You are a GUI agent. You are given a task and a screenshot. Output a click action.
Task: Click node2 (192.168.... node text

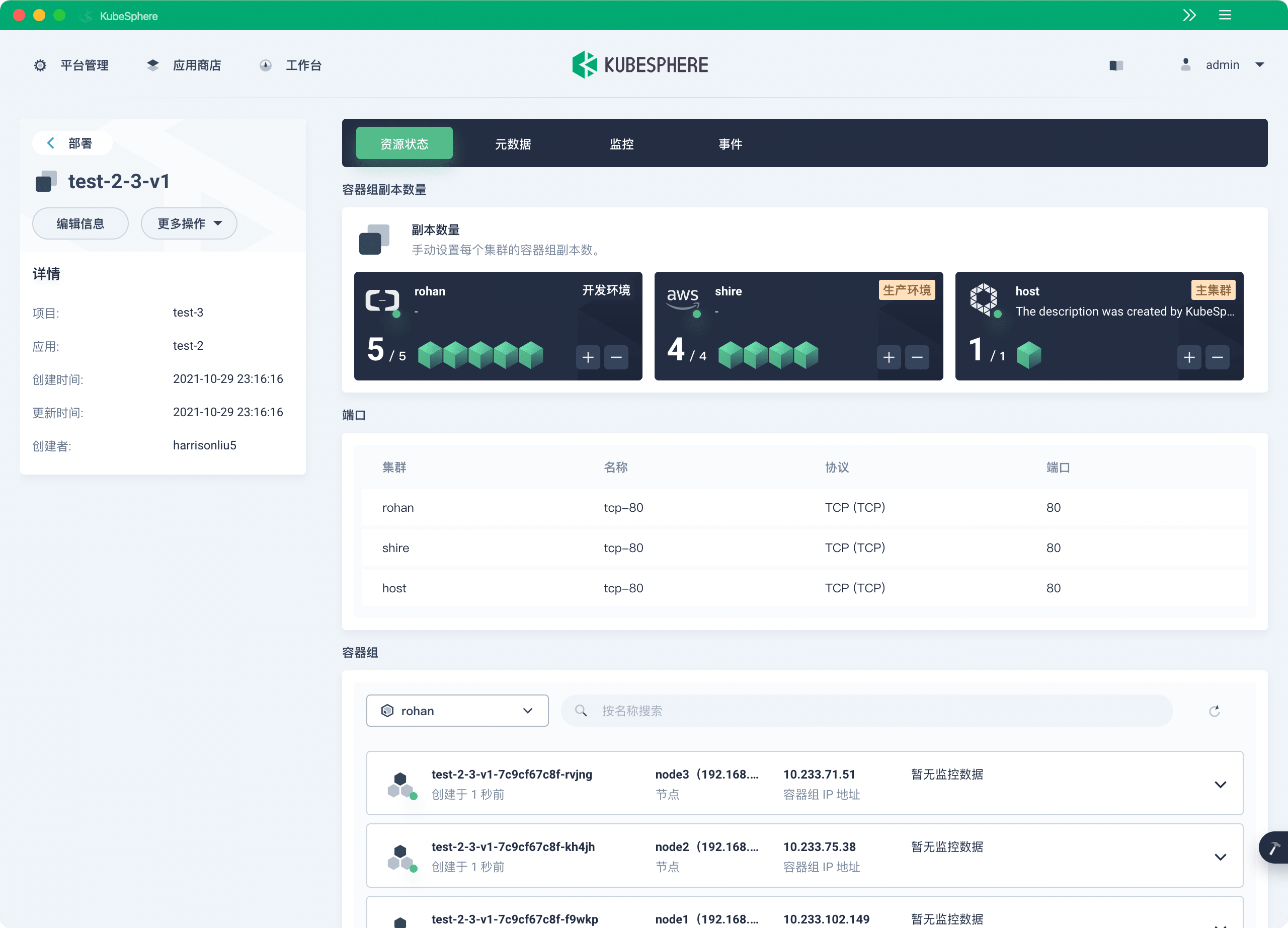pyautogui.click(x=706, y=846)
